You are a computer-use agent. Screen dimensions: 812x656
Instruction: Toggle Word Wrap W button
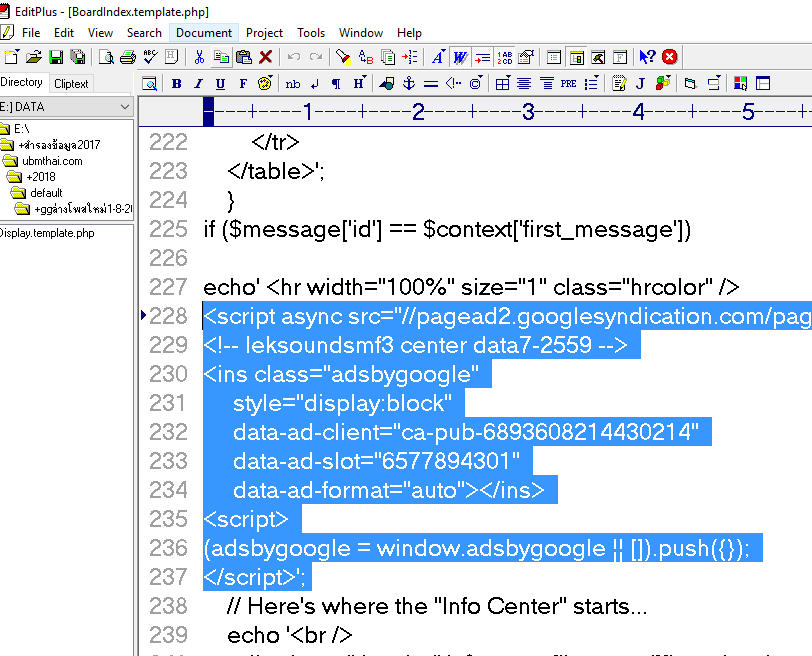(x=459, y=57)
